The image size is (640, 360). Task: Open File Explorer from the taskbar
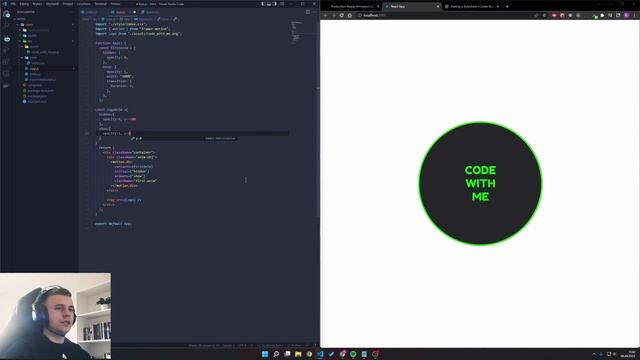pos(298,354)
